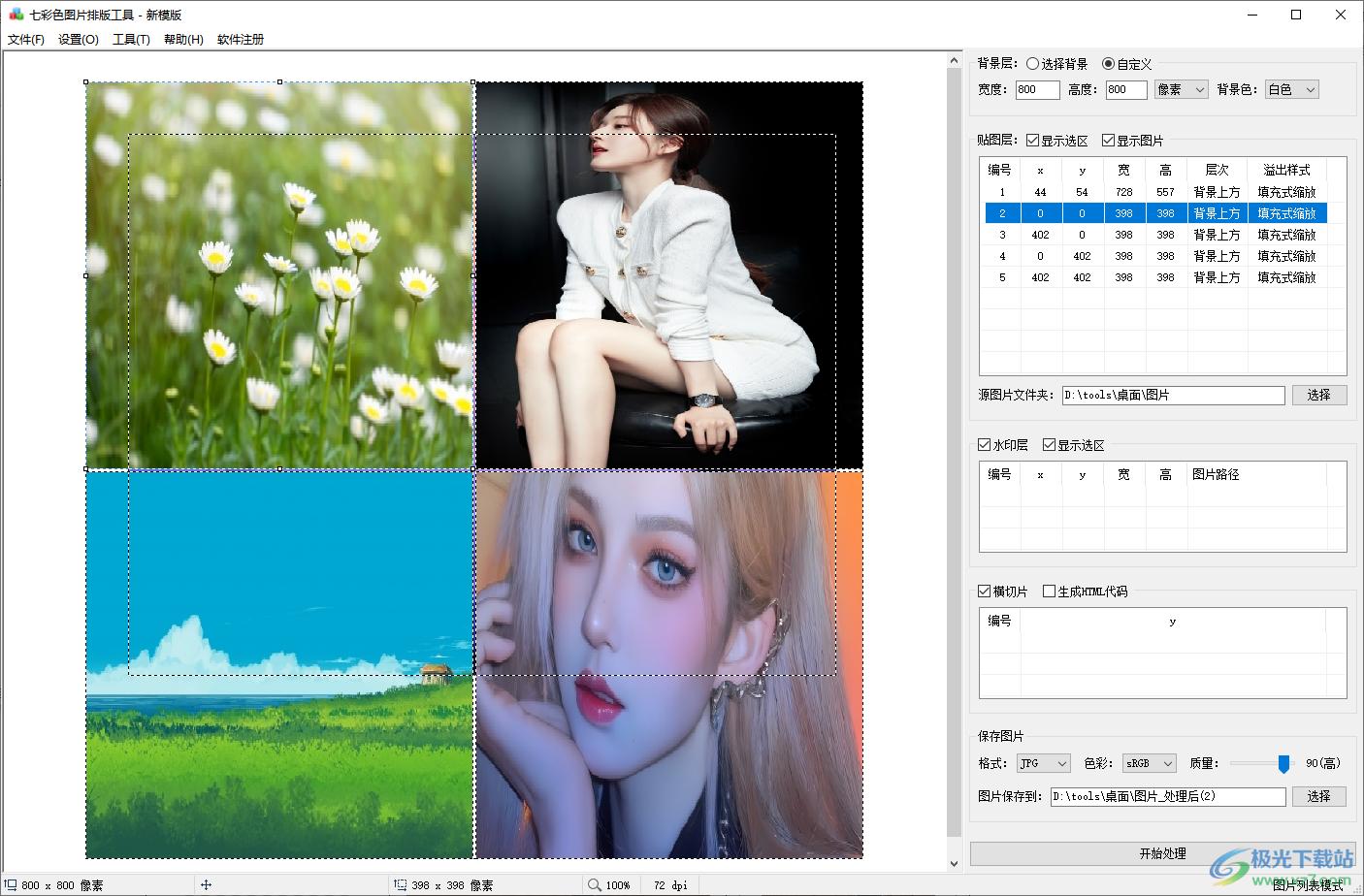Image resolution: width=1364 pixels, height=896 pixels.
Task: Select the 选择背景 radio button
Action: 1032,64
